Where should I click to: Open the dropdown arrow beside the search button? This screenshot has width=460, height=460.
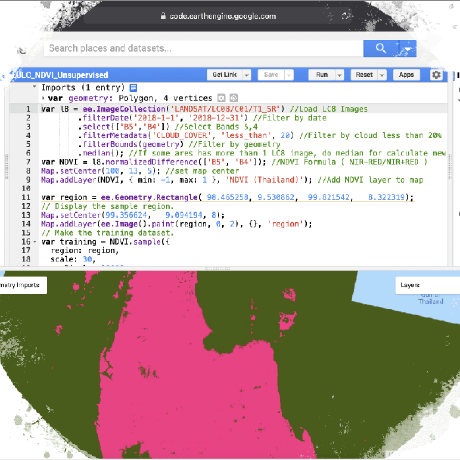point(407,49)
